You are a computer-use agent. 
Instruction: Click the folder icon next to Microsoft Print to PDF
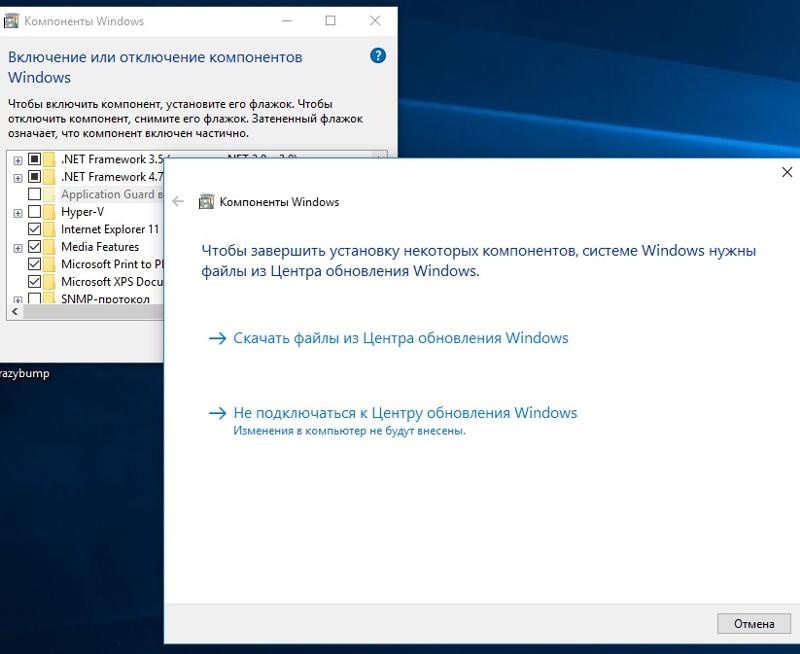click(x=49, y=264)
